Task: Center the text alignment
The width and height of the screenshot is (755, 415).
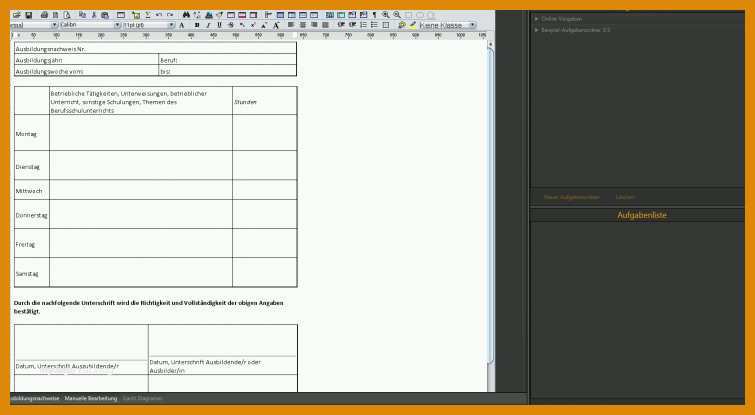Action: tap(302, 25)
